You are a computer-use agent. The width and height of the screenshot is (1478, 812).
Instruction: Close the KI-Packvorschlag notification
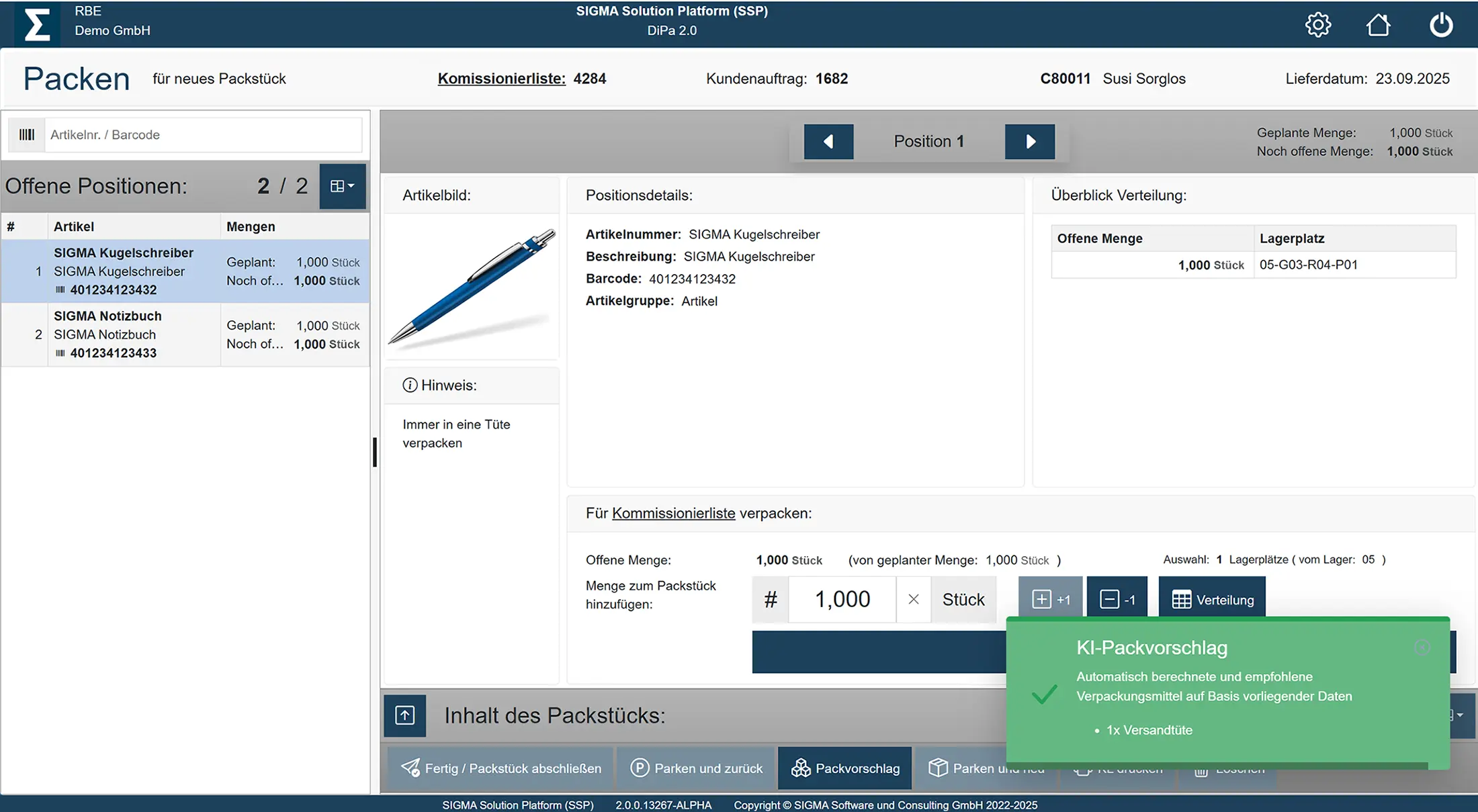pyautogui.click(x=1422, y=647)
